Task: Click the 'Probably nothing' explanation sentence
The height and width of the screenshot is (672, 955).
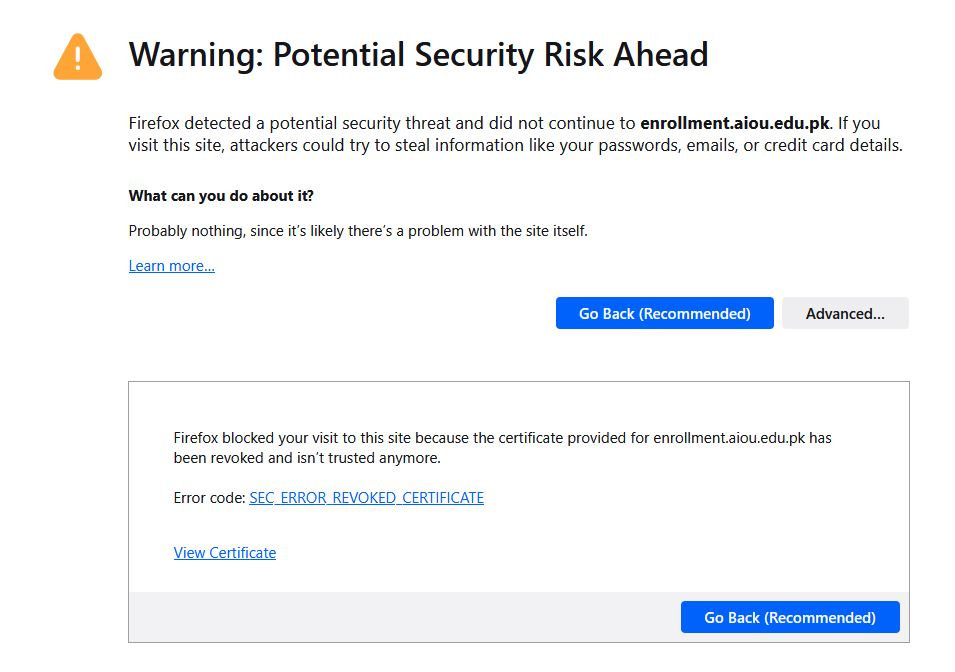Action: 358,231
